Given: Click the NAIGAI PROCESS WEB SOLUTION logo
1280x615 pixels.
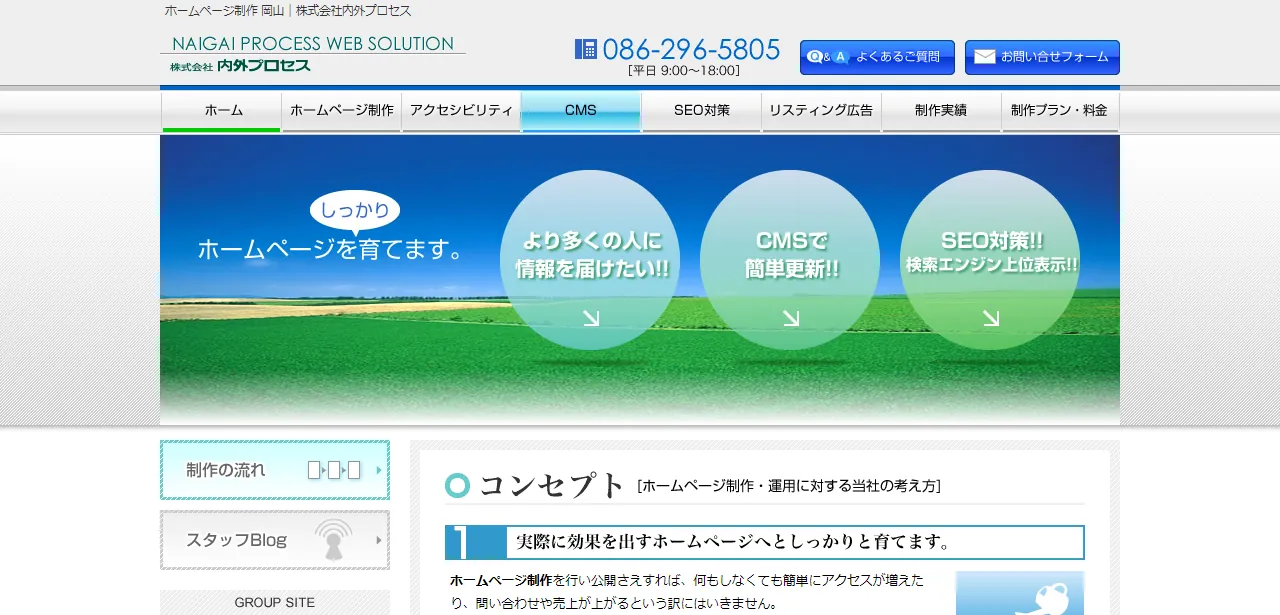Looking at the screenshot, I should pos(312,53).
